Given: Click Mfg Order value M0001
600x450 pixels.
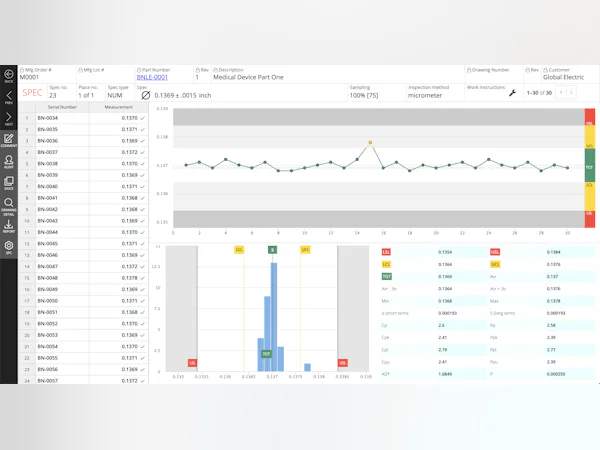Looking at the screenshot, I should tap(29, 77).
